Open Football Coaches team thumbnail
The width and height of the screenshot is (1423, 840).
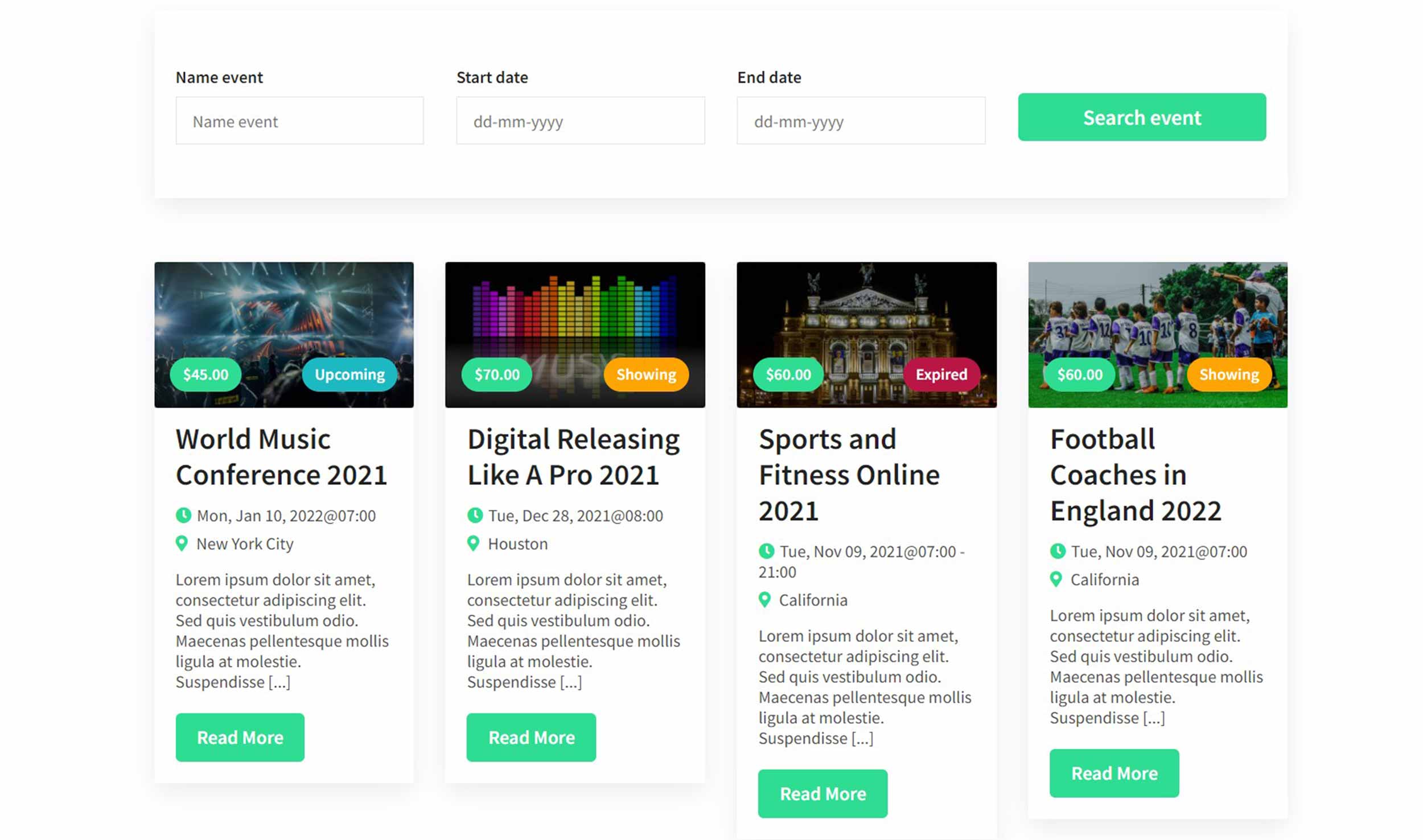pyautogui.click(x=1158, y=335)
